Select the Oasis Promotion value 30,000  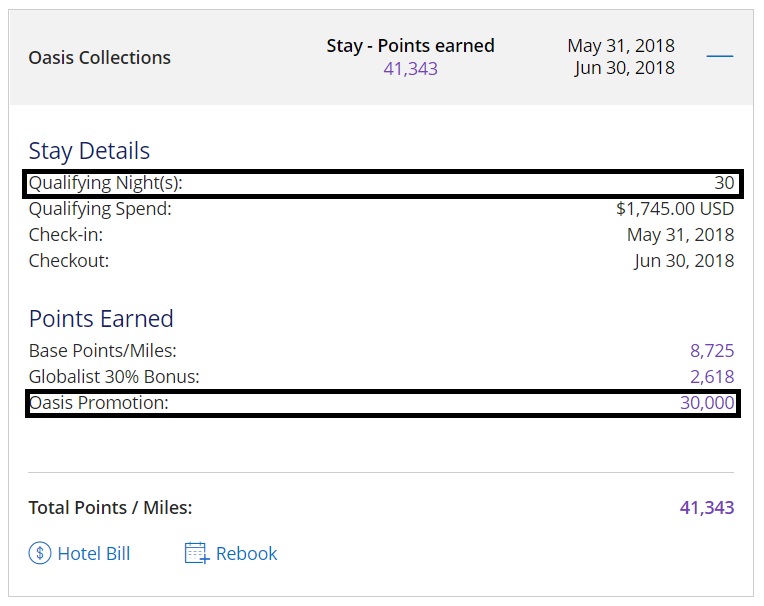706,403
